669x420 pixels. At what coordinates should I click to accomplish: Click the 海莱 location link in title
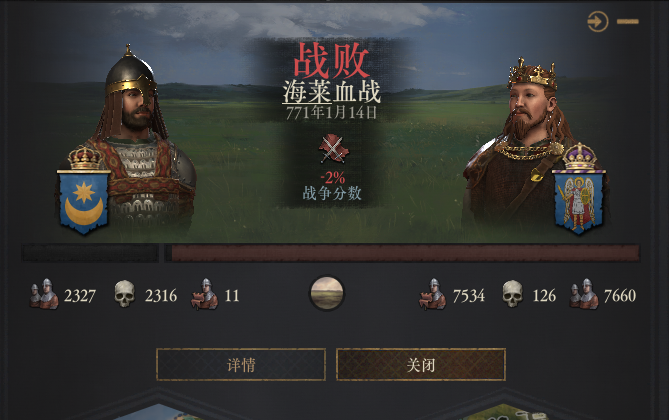point(307,91)
